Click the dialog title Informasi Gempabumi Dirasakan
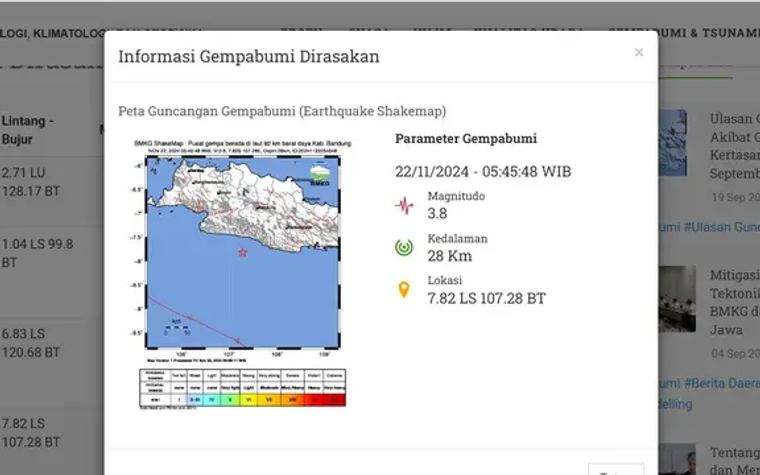The width and height of the screenshot is (760, 475). pos(249,56)
